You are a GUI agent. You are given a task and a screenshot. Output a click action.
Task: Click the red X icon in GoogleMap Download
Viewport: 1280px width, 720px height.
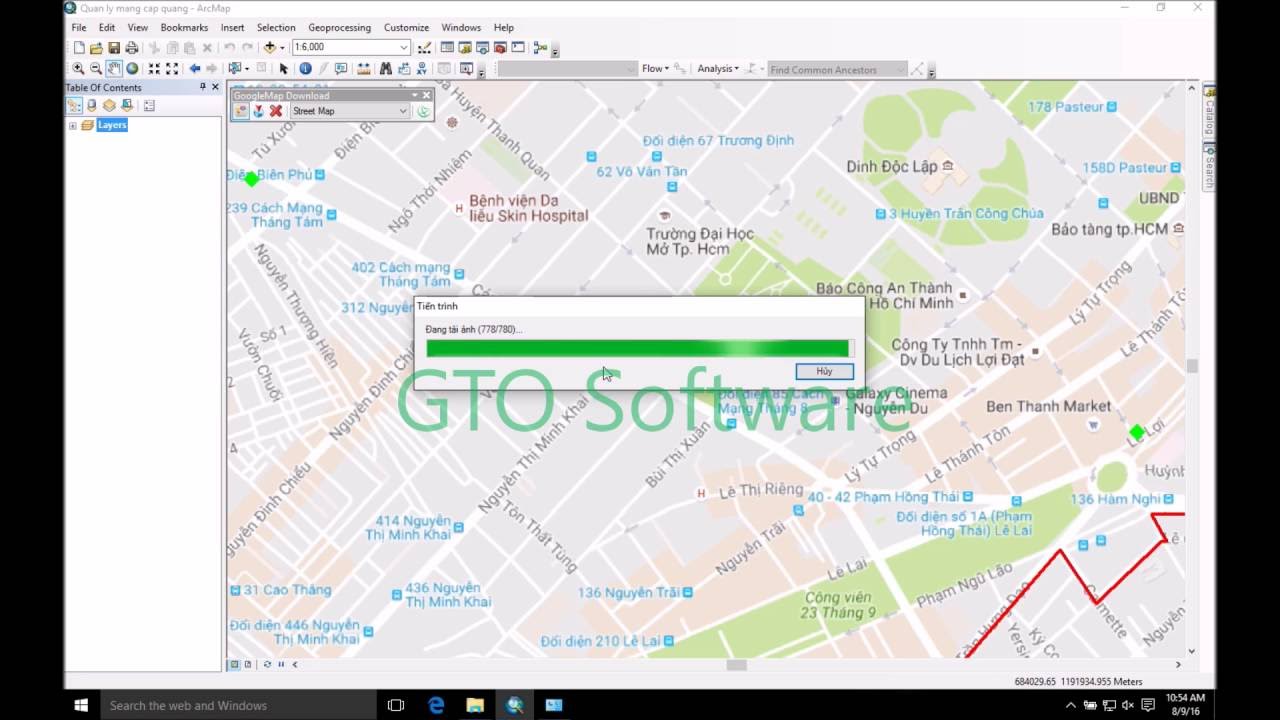[x=276, y=111]
